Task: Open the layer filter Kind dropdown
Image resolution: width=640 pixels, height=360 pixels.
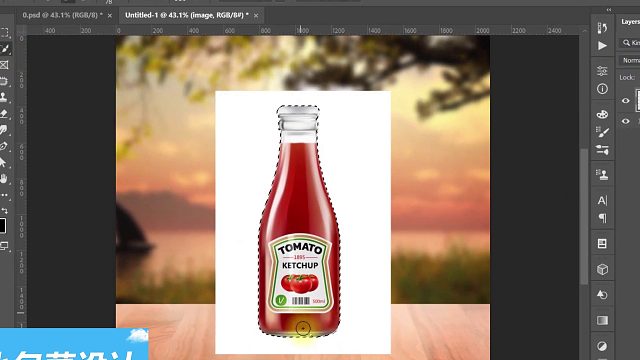Action: click(x=630, y=42)
